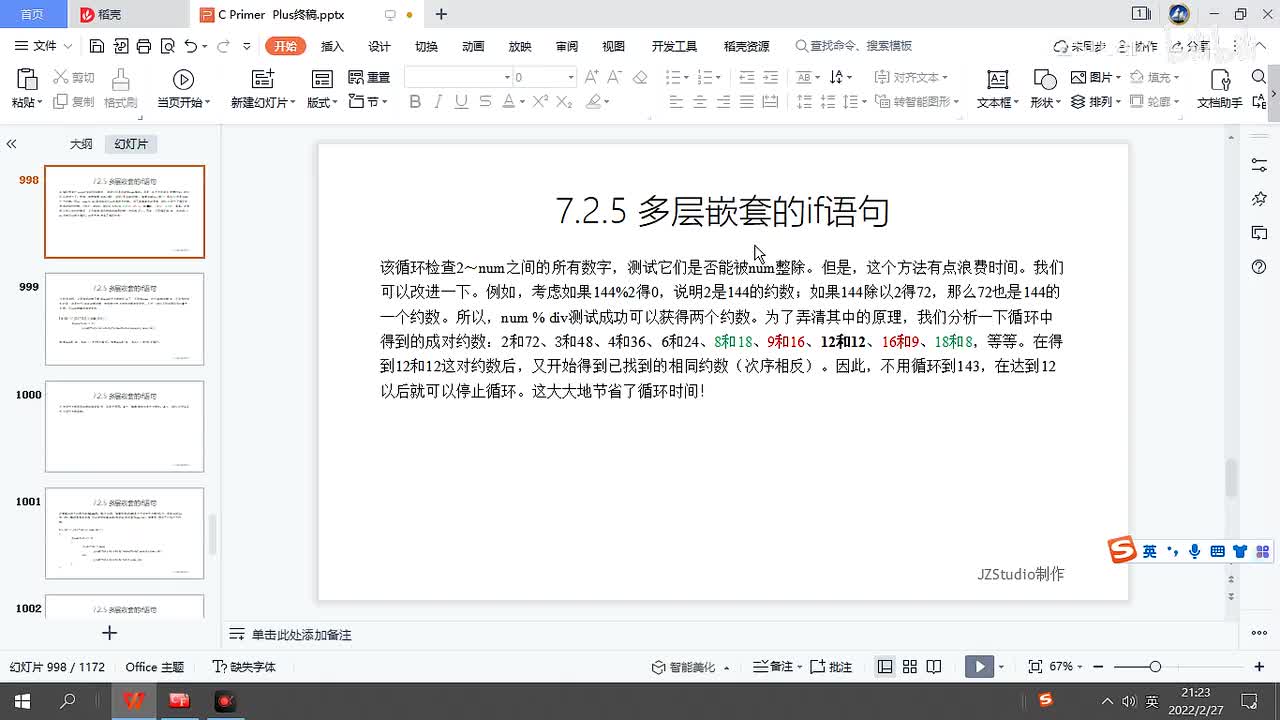Open the font size dropdown
This screenshot has height=720, width=1280.
571,77
